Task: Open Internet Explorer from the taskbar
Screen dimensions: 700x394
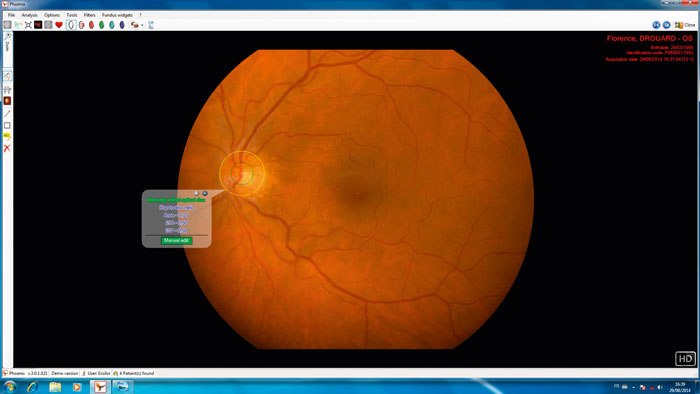Action: 33,386
